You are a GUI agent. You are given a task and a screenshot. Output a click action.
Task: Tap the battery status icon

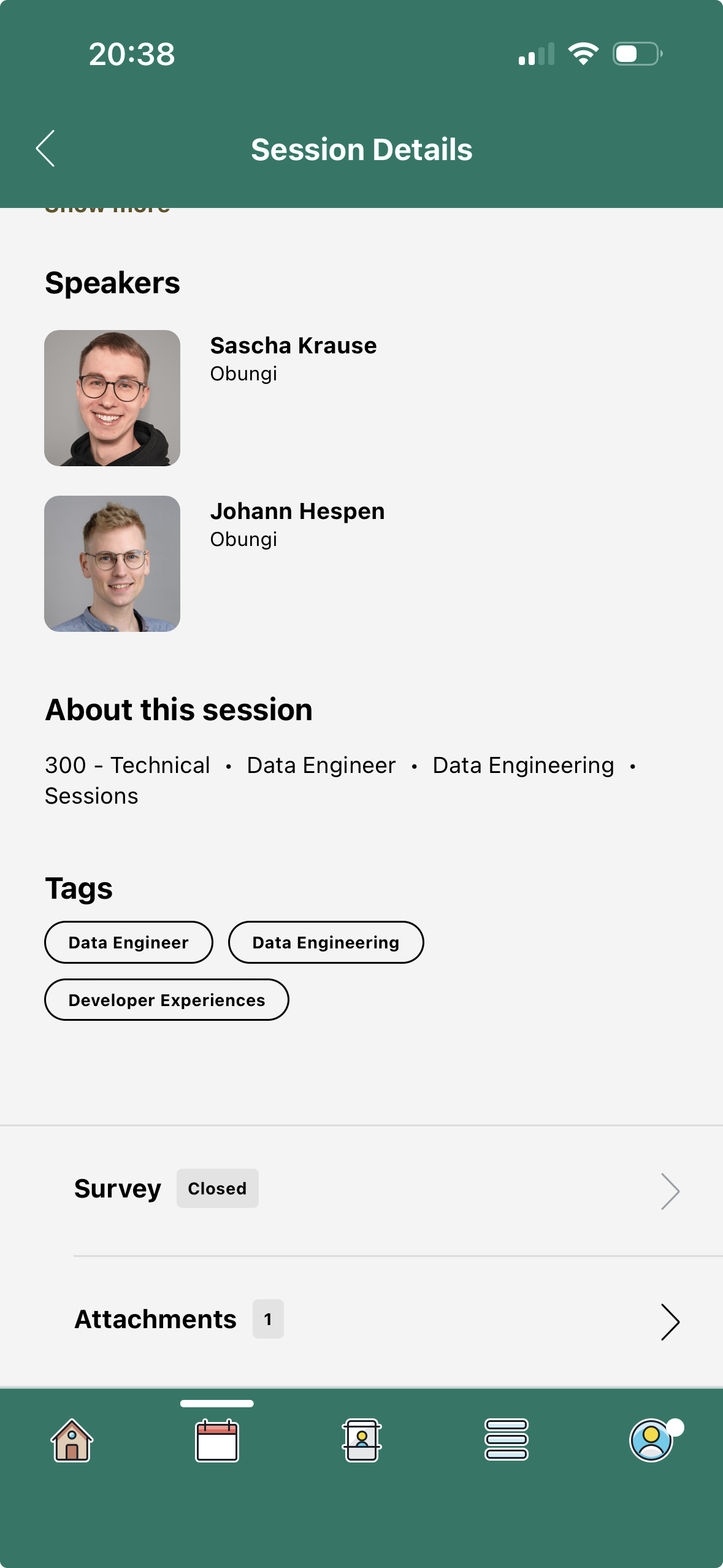(x=637, y=54)
